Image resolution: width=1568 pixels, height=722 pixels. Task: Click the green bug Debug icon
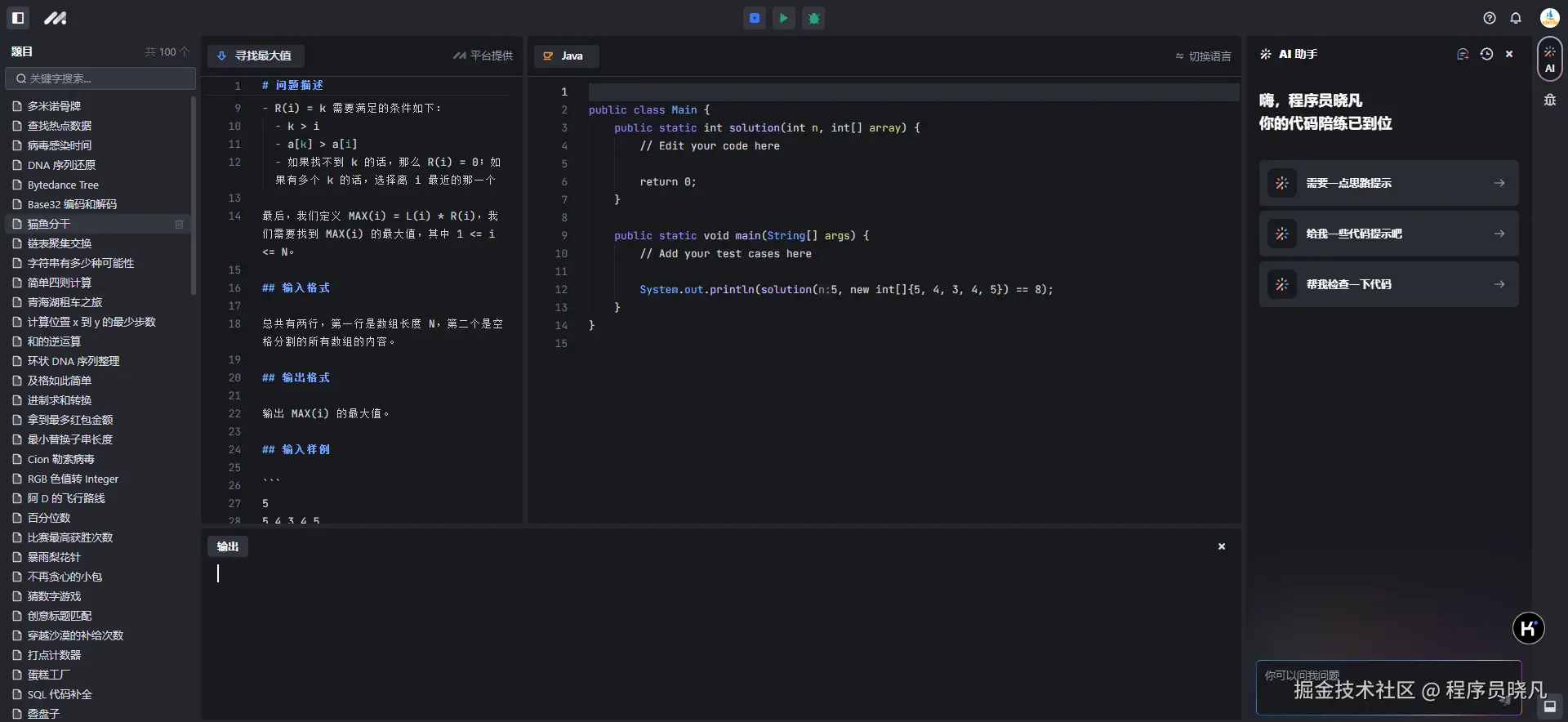(x=813, y=18)
